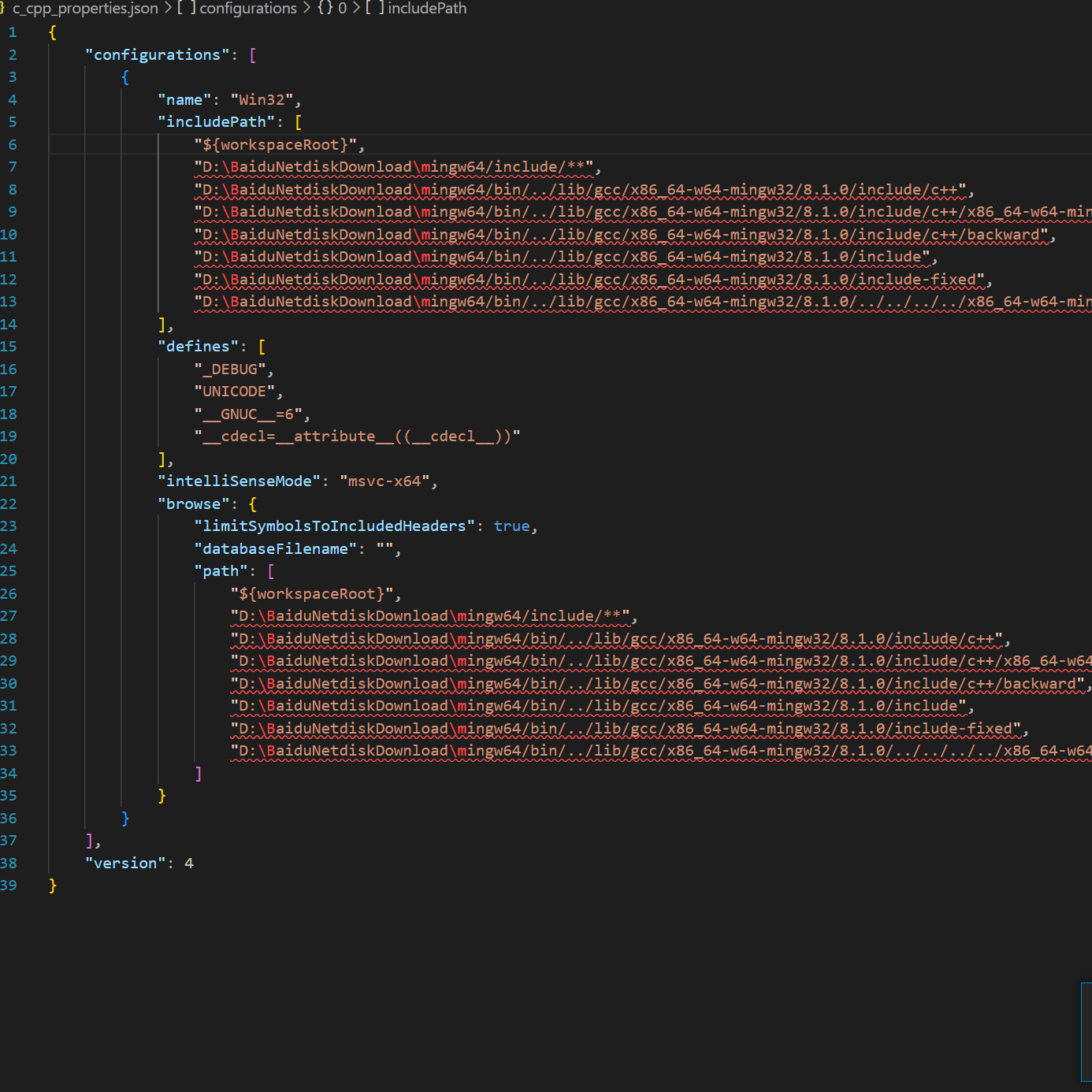Place cursor in "msvc-x64" value
1092x1092 pixels.
click(385, 481)
